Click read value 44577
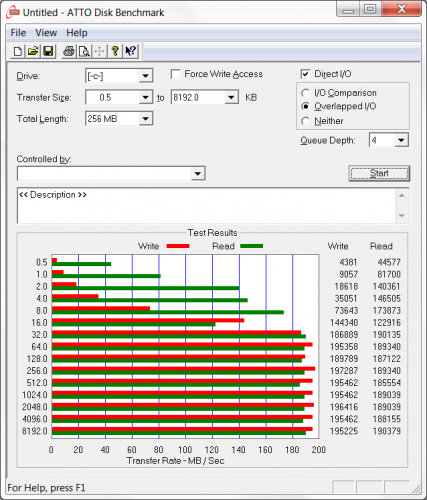427x500 pixels. pyautogui.click(x=389, y=262)
